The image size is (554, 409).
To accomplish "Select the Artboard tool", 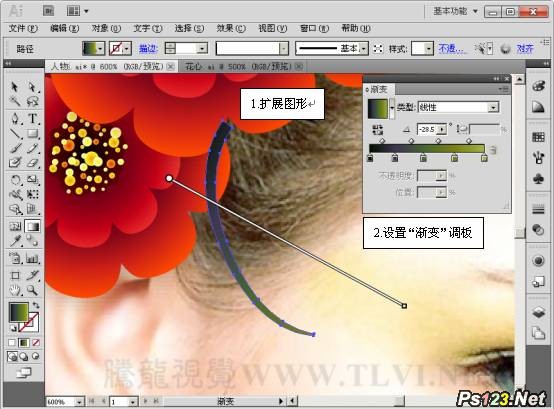I will coord(15,275).
